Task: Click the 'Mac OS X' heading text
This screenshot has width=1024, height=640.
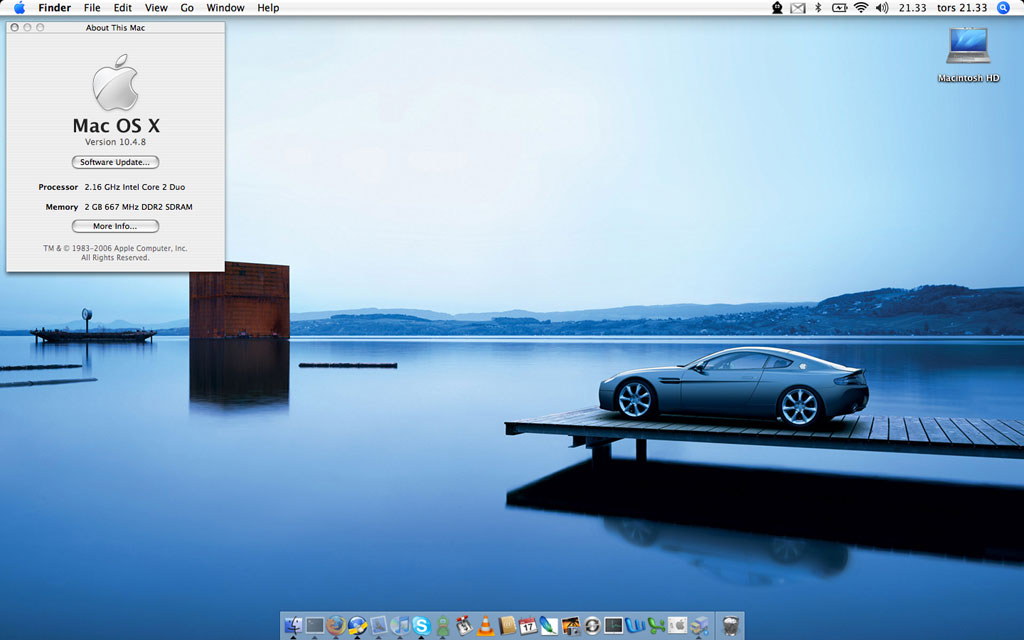Action: tap(116, 125)
